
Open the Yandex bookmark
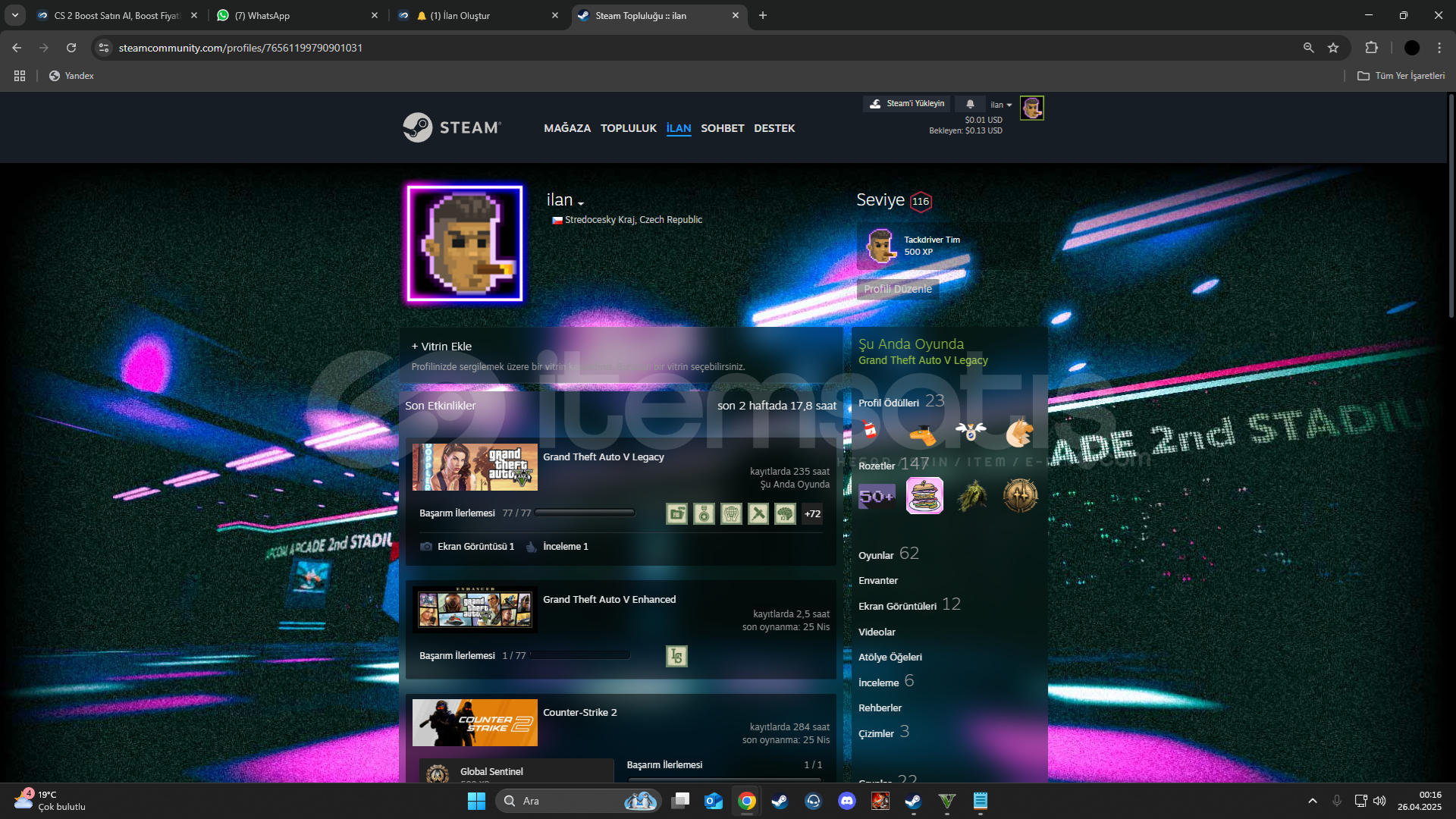71,76
